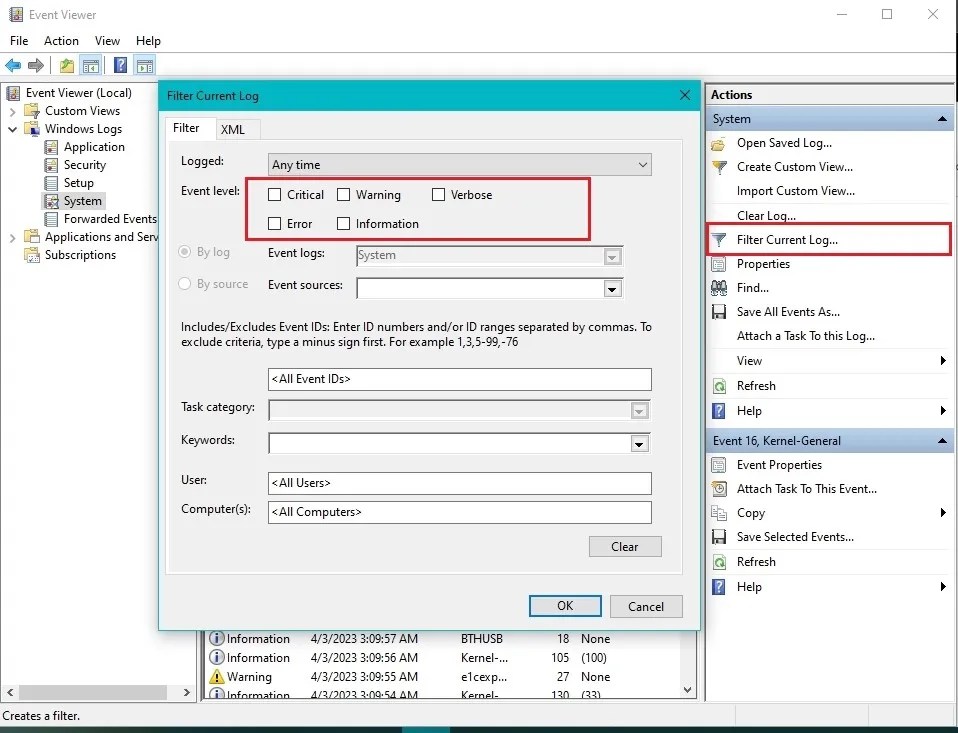The image size is (958, 733).
Task: Click the Clear button in filter dialog
Action: pyautogui.click(x=625, y=546)
